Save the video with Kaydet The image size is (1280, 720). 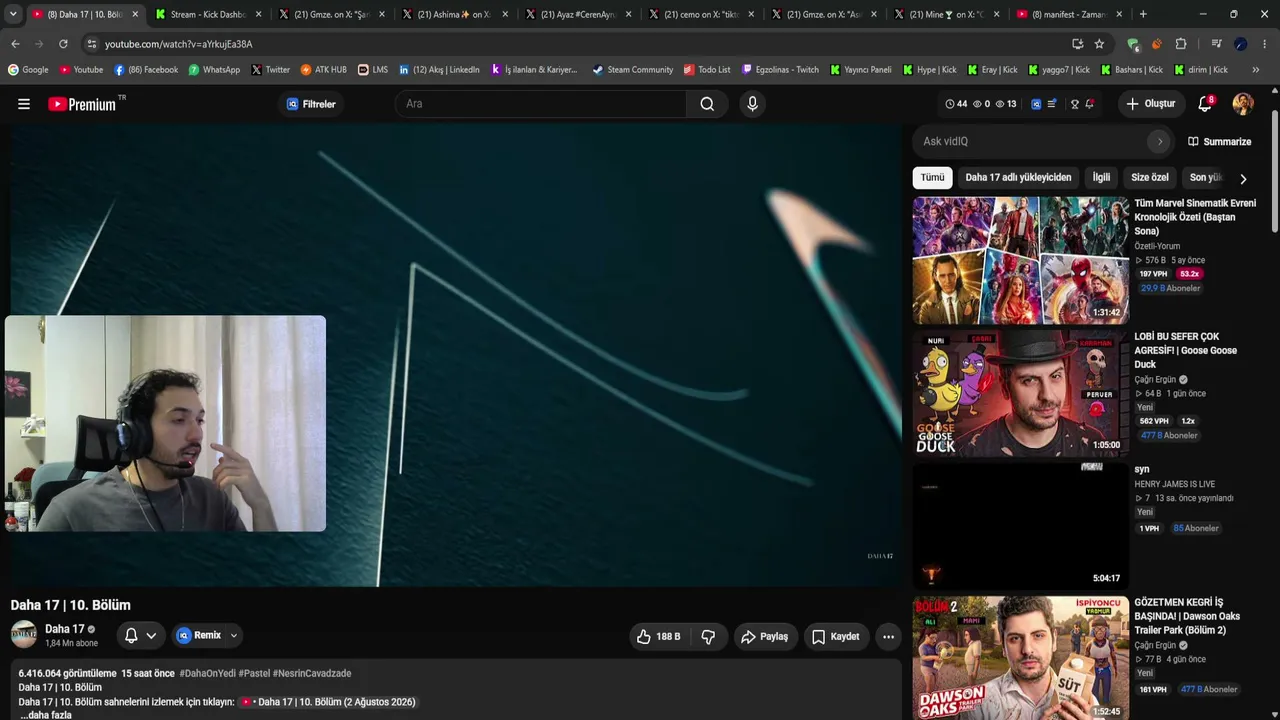836,636
